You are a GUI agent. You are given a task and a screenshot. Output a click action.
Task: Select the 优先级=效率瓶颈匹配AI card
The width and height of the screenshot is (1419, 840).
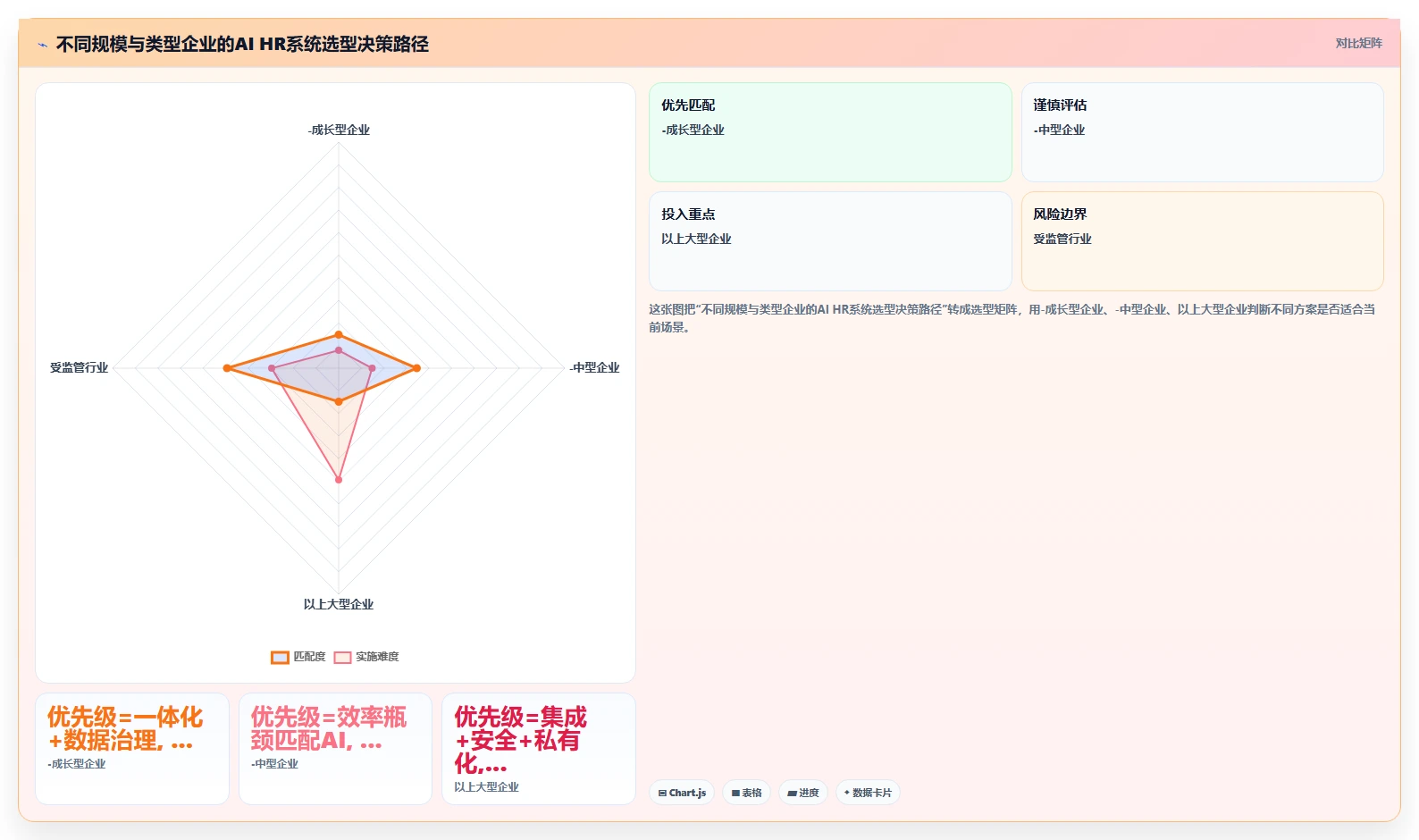tap(335, 749)
